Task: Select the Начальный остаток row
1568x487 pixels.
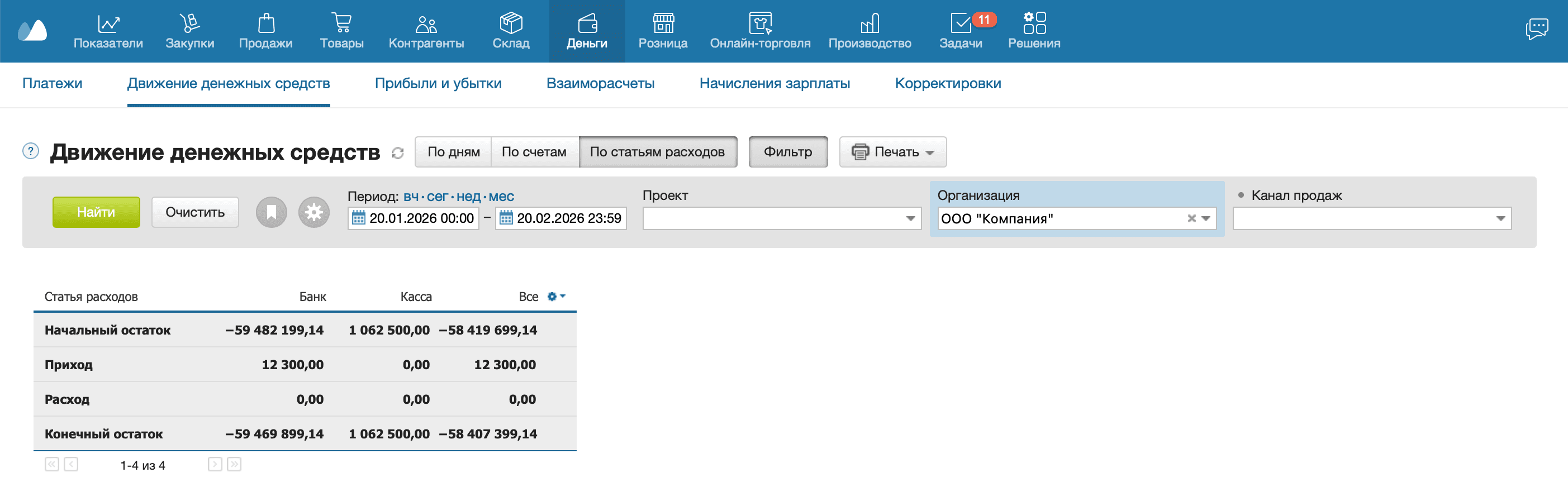Action: [x=305, y=330]
